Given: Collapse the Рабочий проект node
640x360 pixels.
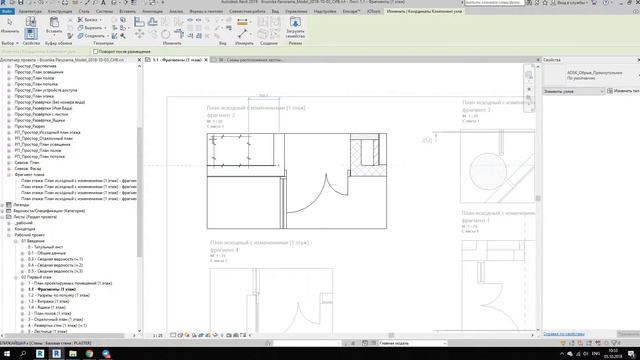Looking at the screenshot, I should click(x=9, y=235).
